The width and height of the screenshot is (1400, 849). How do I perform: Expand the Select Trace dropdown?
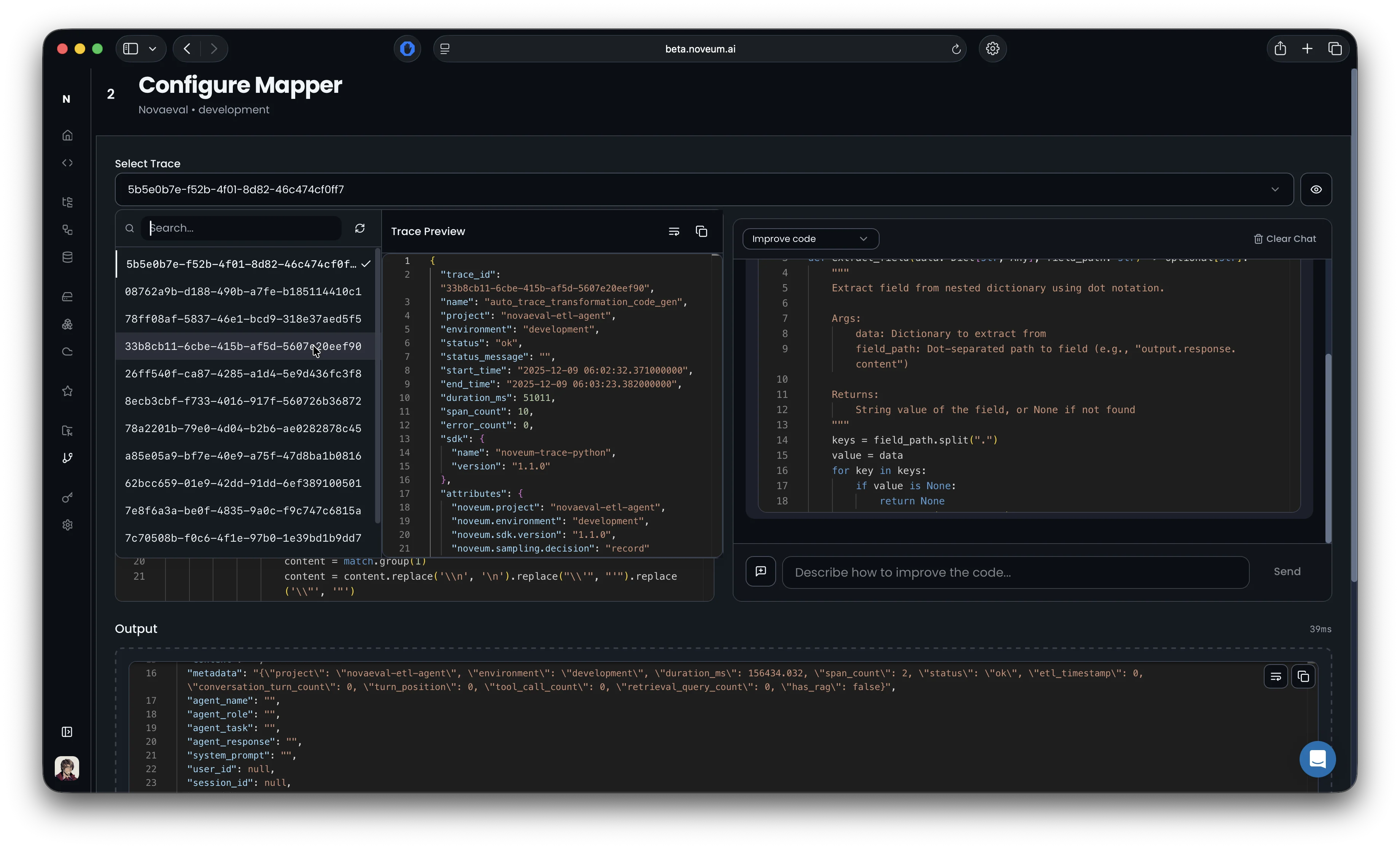click(1274, 189)
